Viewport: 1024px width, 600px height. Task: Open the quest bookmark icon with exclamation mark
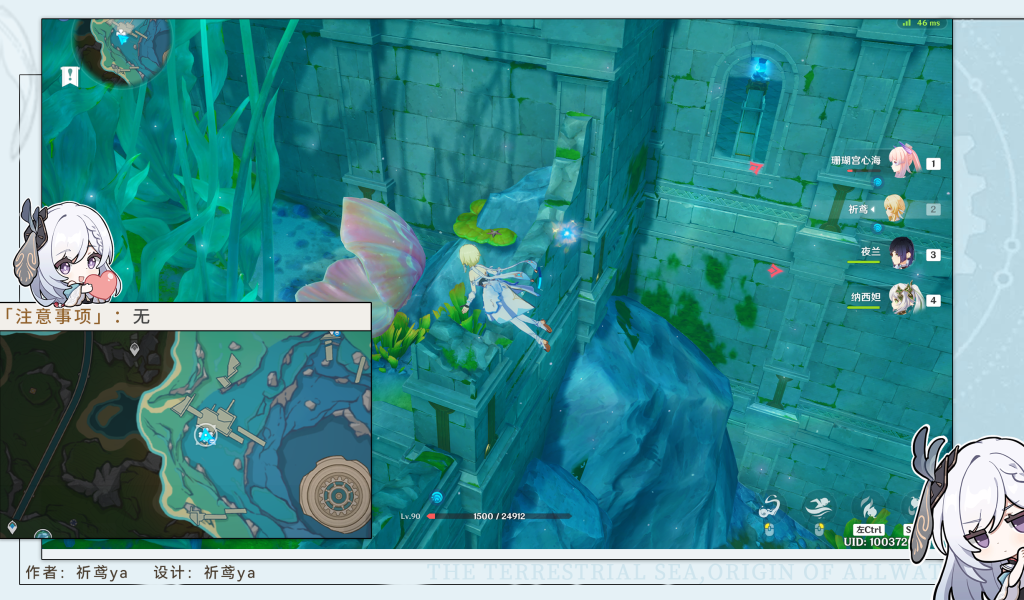[70, 76]
